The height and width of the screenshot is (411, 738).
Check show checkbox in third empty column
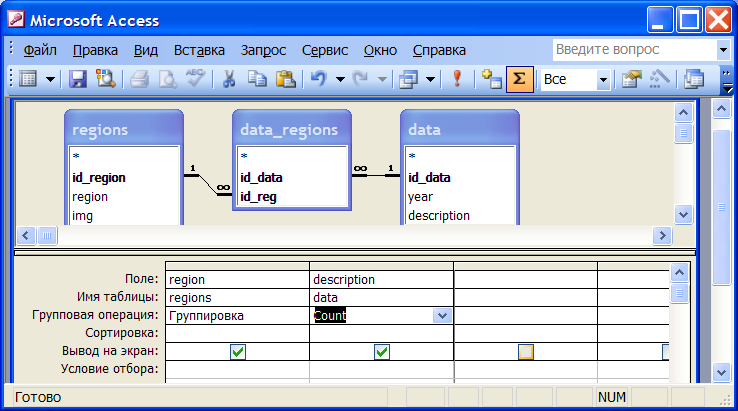coord(526,352)
